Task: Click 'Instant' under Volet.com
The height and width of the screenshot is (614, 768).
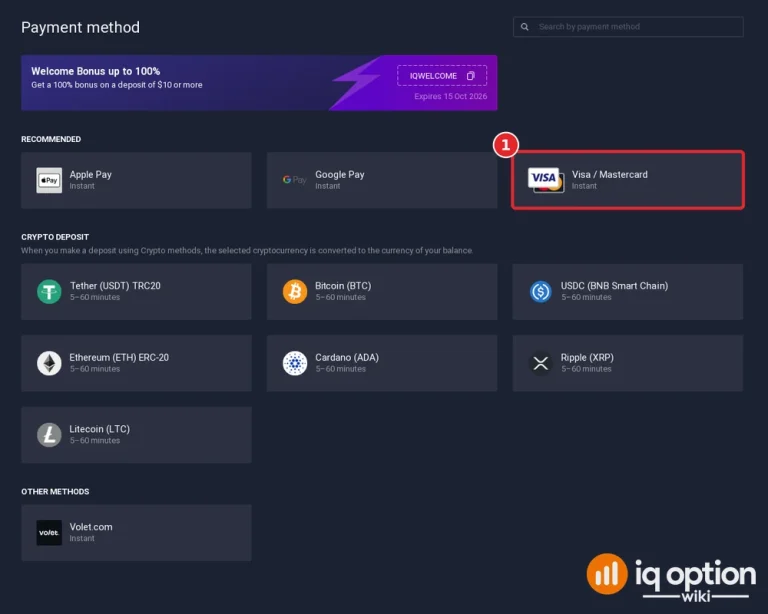Action: [82, 539]
